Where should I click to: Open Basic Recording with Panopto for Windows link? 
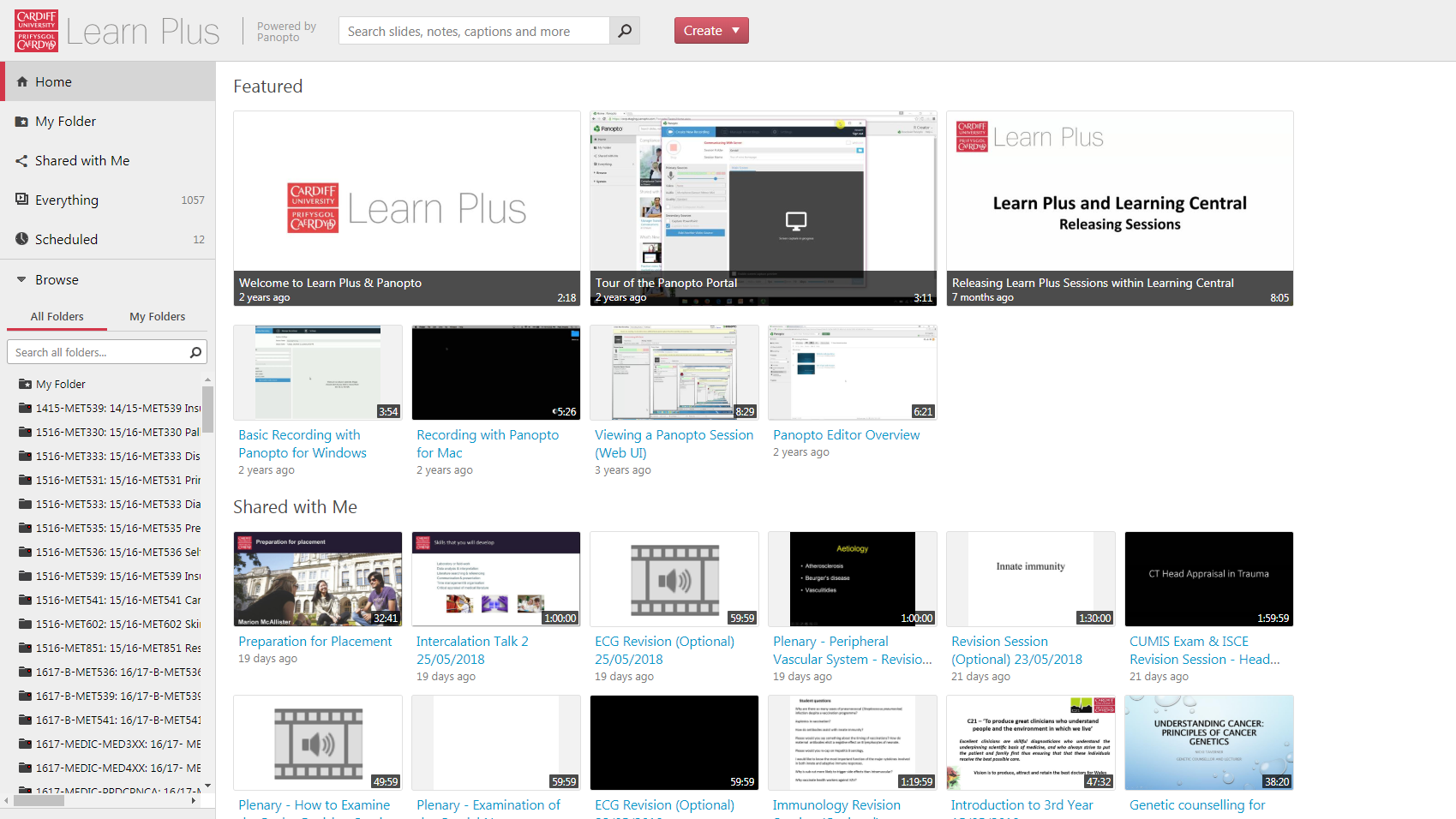(x=303, y=444)
